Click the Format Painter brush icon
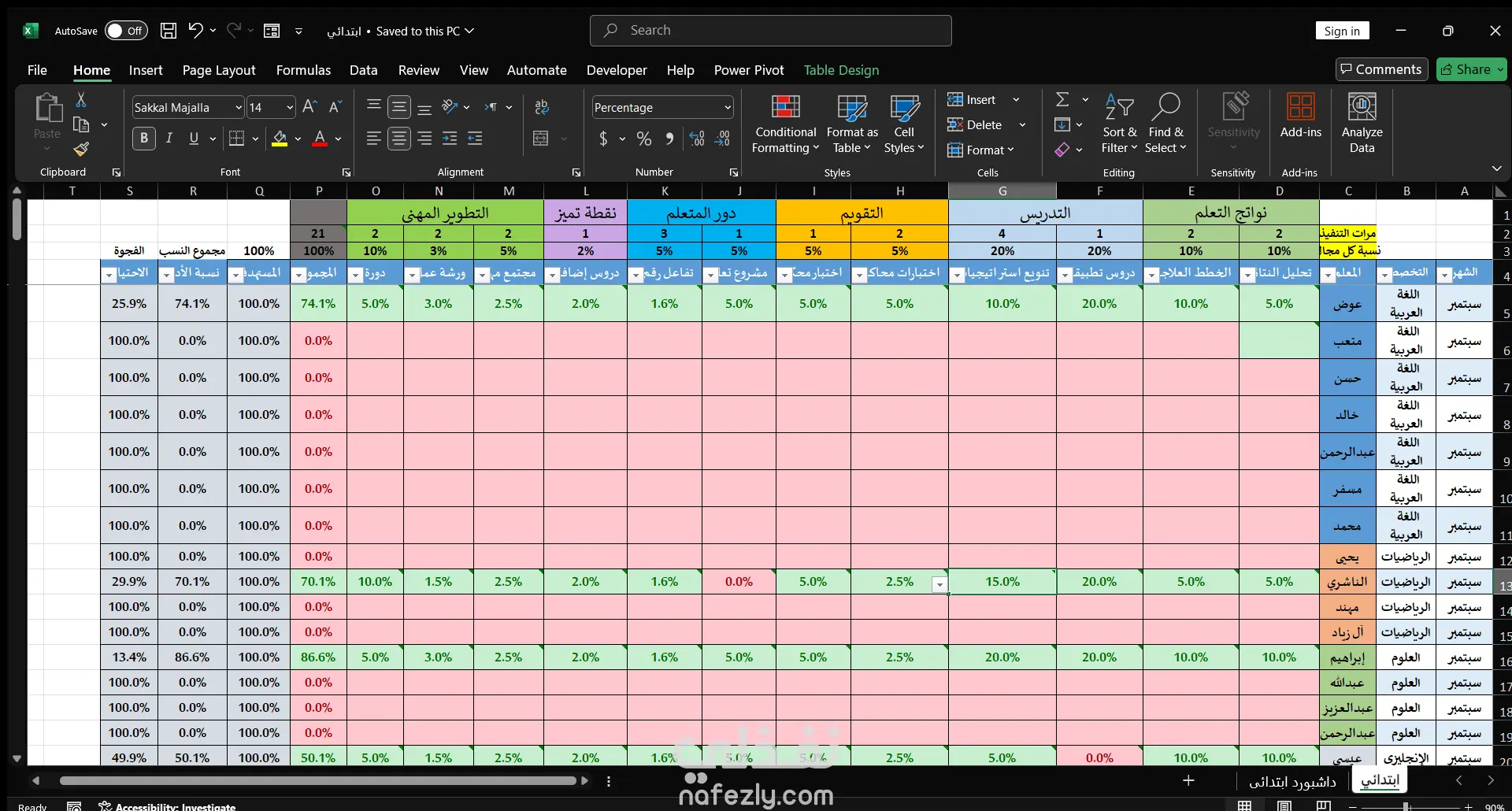The height and width of the screenshot is (811, 1512). tap(81, 149)
